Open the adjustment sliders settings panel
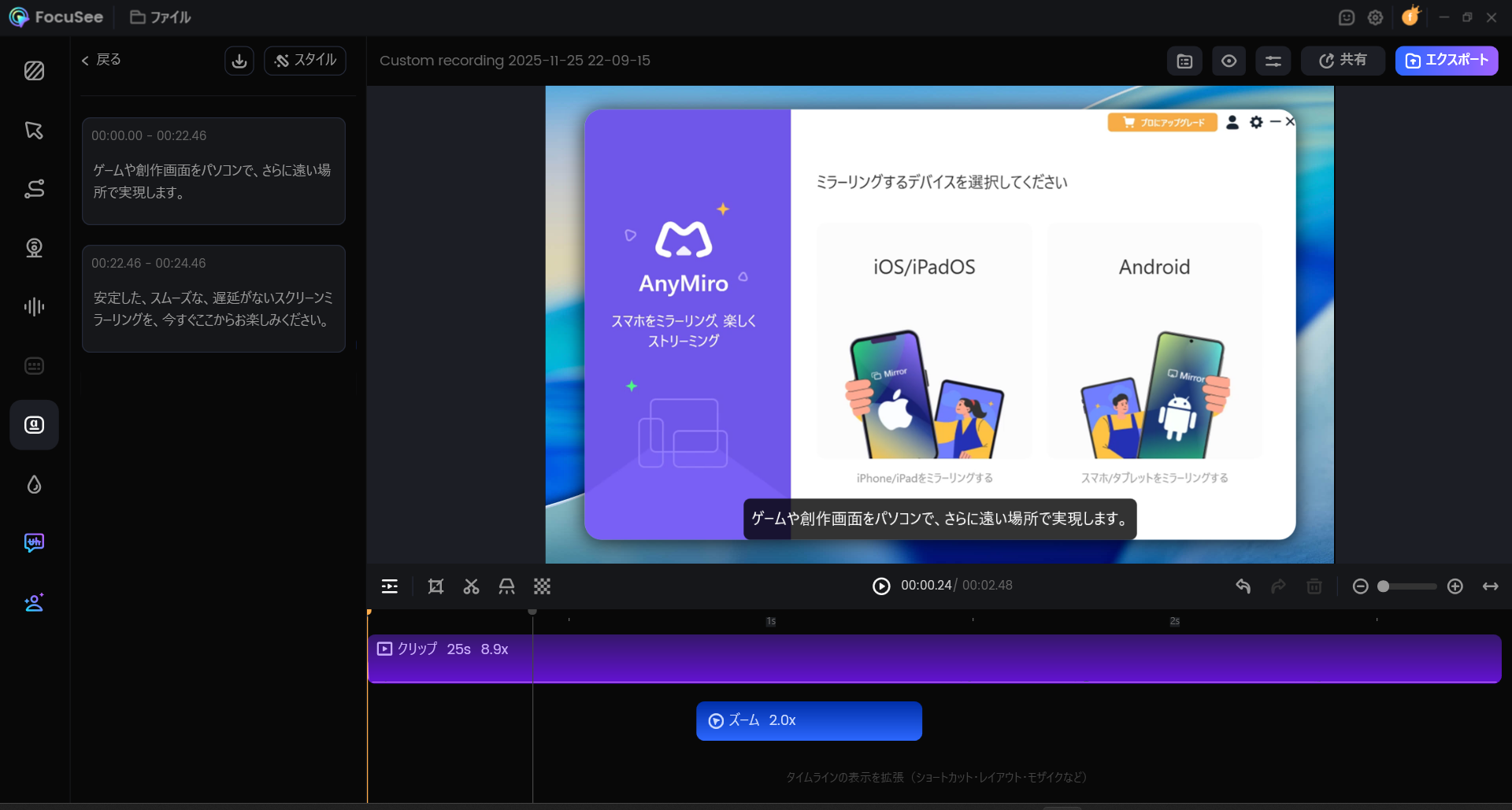The height and width of the screenshot is (810, 1512). tap(1273, 61)
